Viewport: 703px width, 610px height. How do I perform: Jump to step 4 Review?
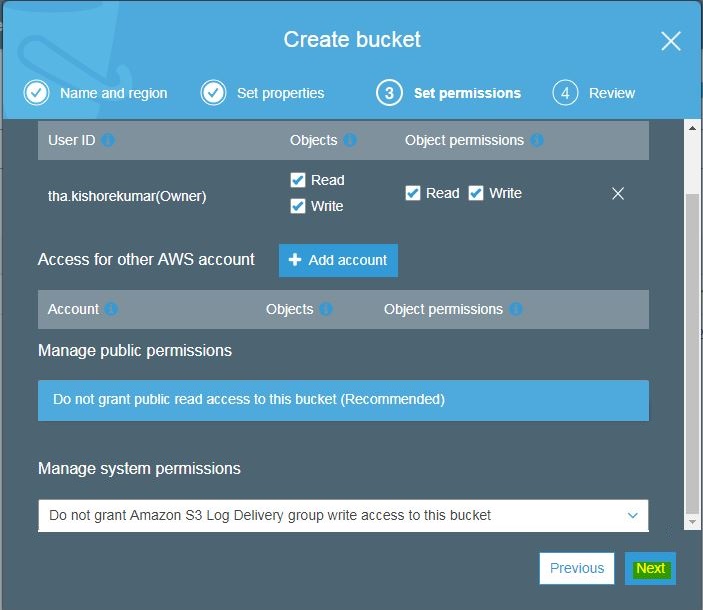pos(594,93)
